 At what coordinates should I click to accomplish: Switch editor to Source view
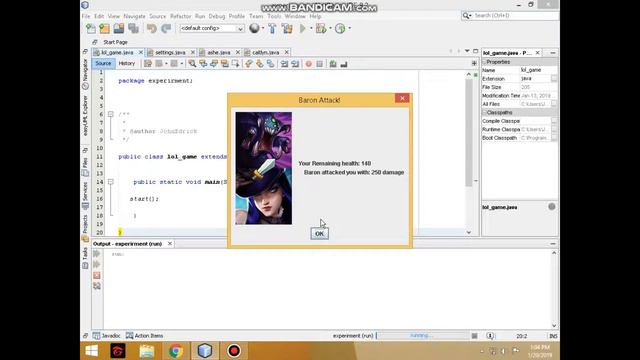pyautogui.click(x=103, y=64)
